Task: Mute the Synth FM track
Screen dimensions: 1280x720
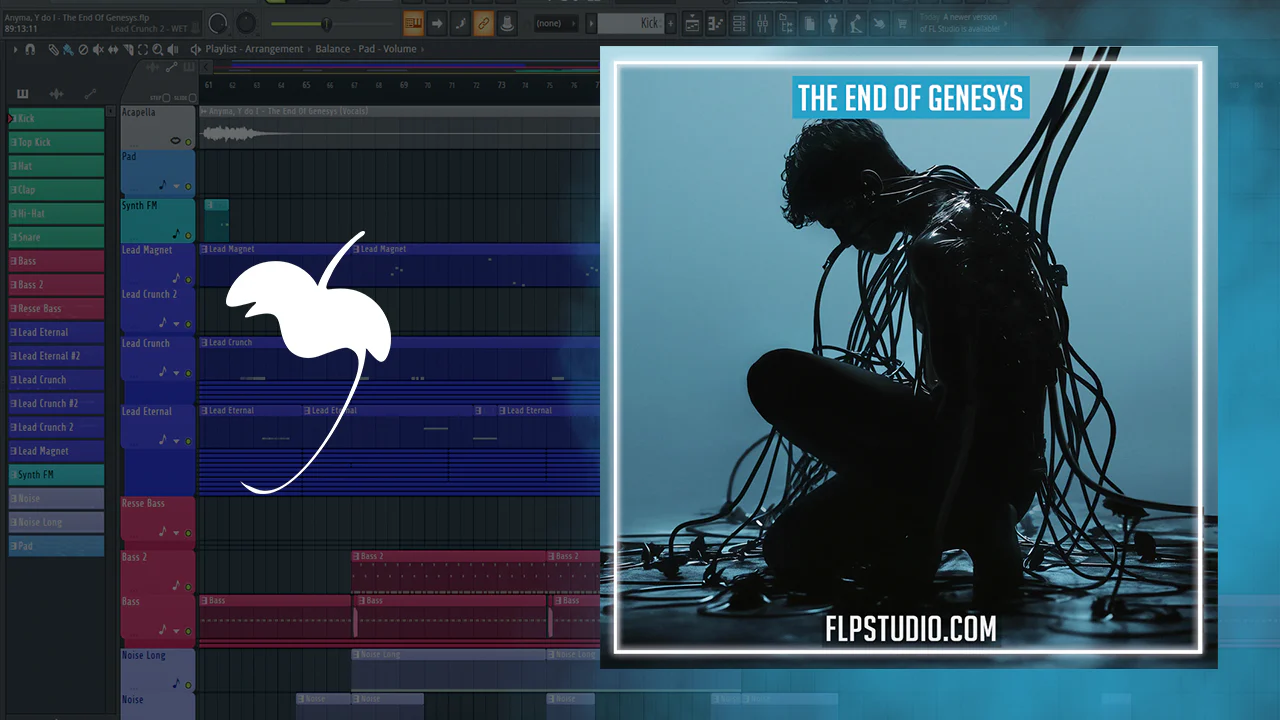Action: tap(188, 234)
